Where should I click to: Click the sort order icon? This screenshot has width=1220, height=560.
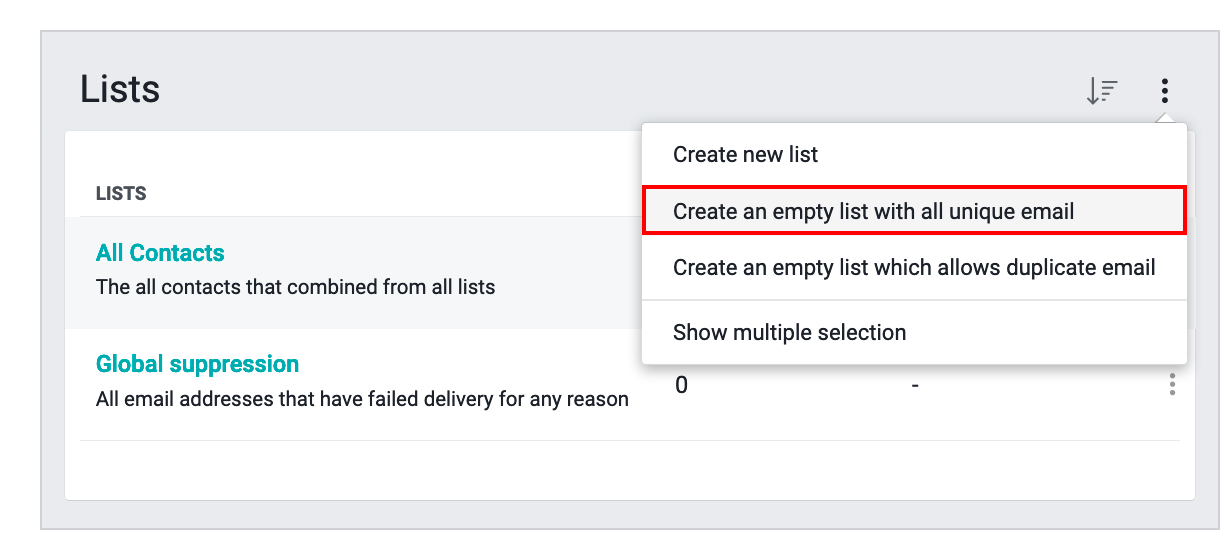pyautogui.click(x=1101, y=91)
